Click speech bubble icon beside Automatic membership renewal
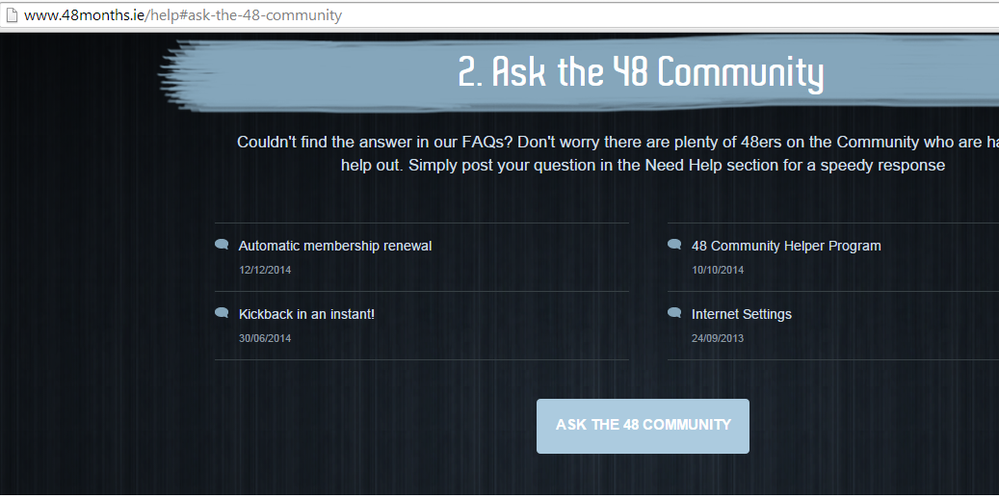This screenshot has height=499, width=999. 222,245
